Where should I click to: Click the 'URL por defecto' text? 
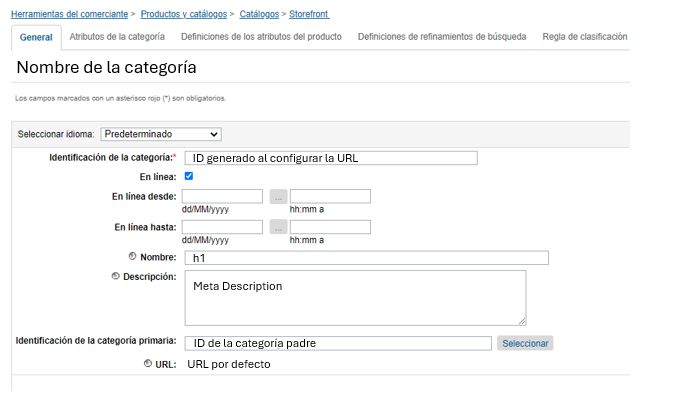coord(229,364)
